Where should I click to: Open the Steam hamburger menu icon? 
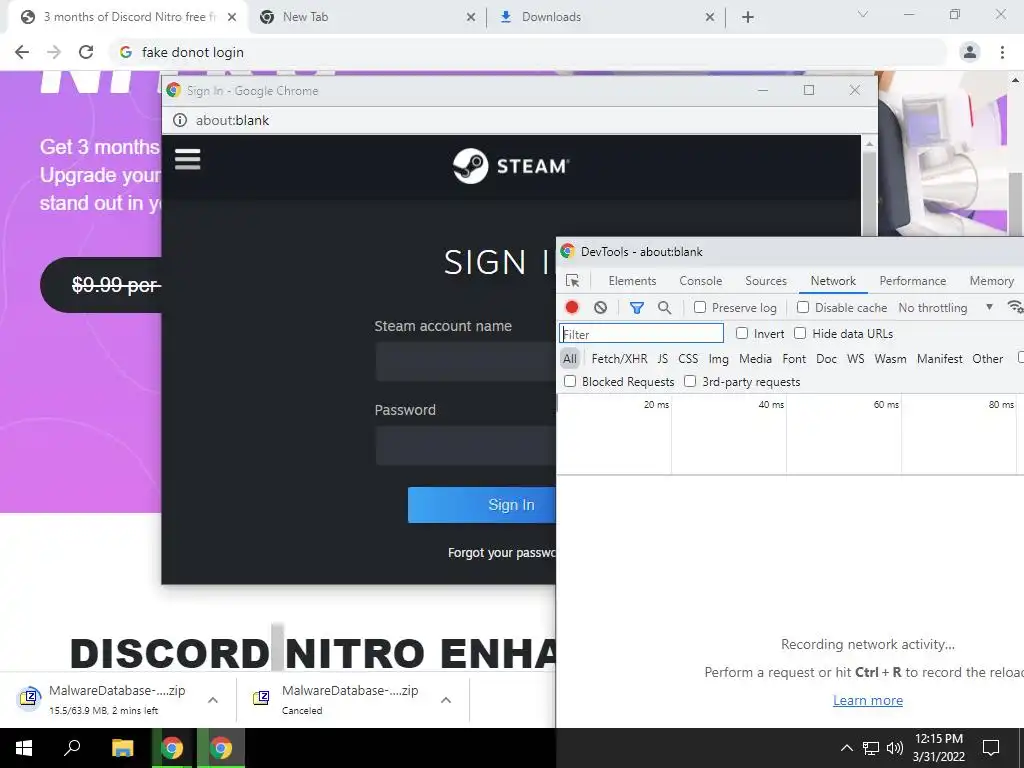(187, 159)
